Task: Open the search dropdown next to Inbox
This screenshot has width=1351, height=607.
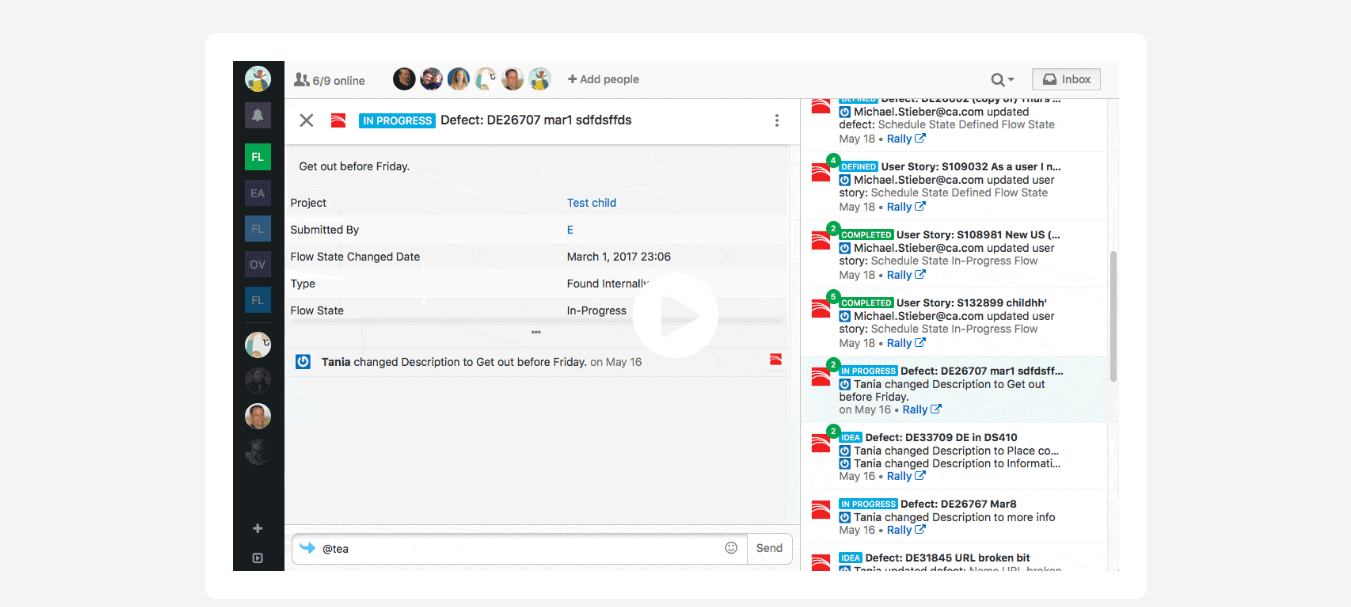Action: pos(1002,80)
